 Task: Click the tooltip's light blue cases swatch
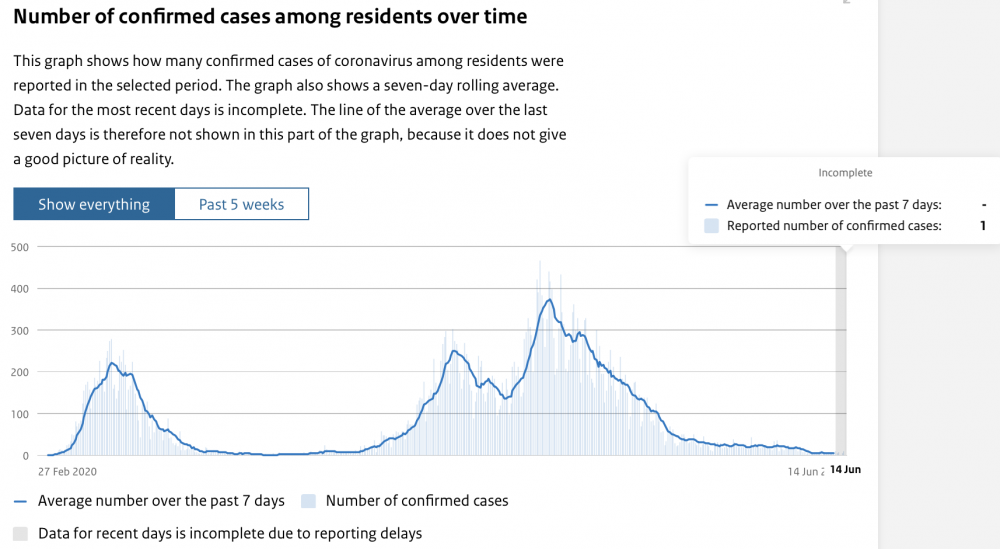[711, 226]
